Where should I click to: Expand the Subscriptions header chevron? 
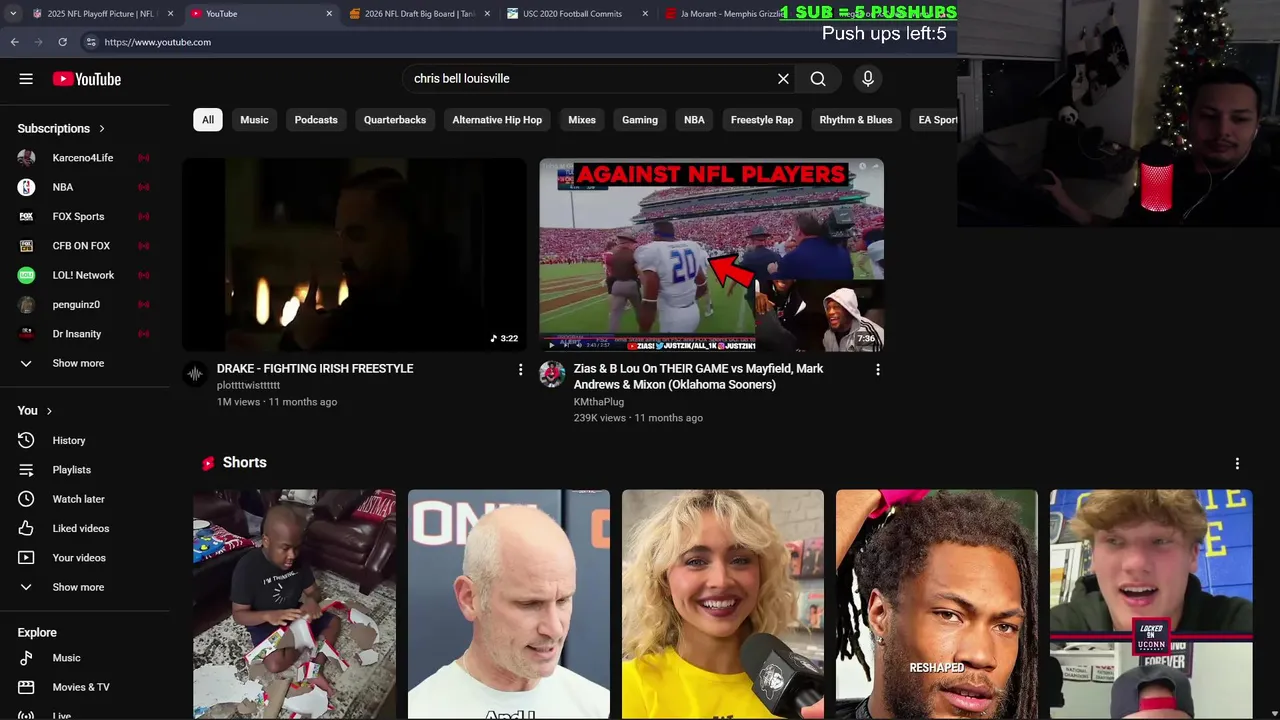point(102,129)
